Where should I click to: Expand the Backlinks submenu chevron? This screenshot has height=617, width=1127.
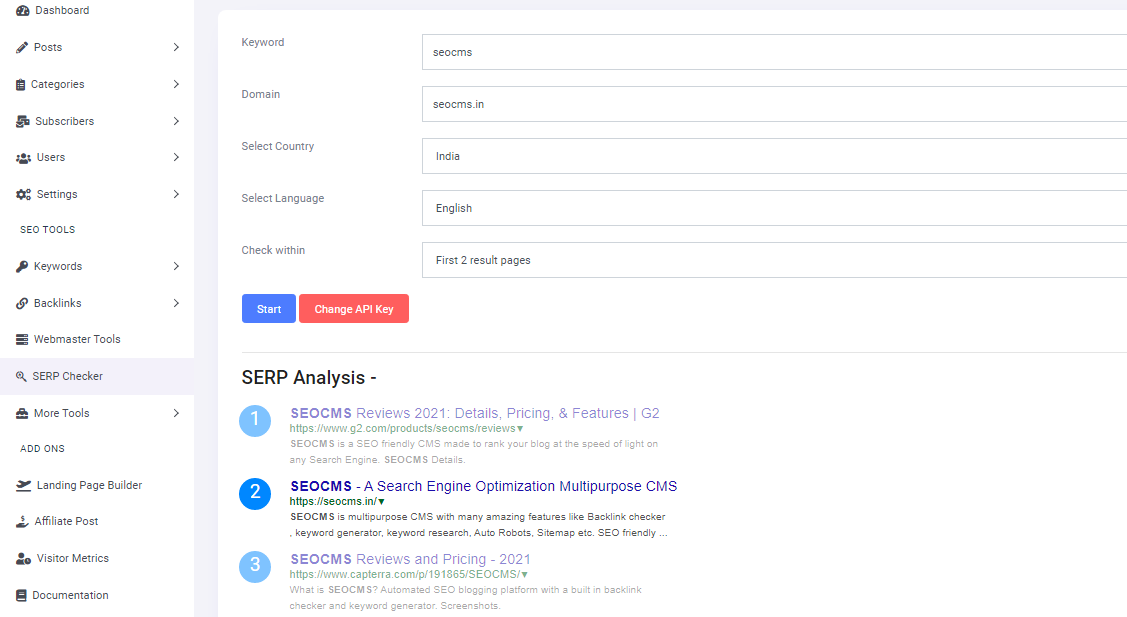pos(176,303)
